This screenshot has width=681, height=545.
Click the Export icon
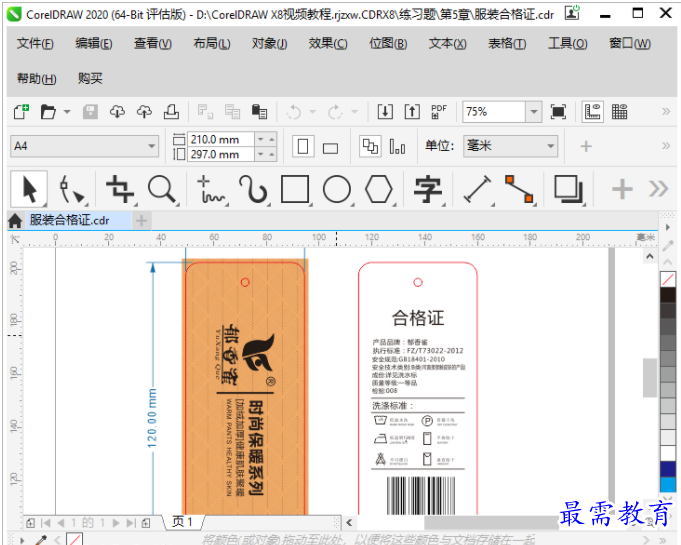412,112
